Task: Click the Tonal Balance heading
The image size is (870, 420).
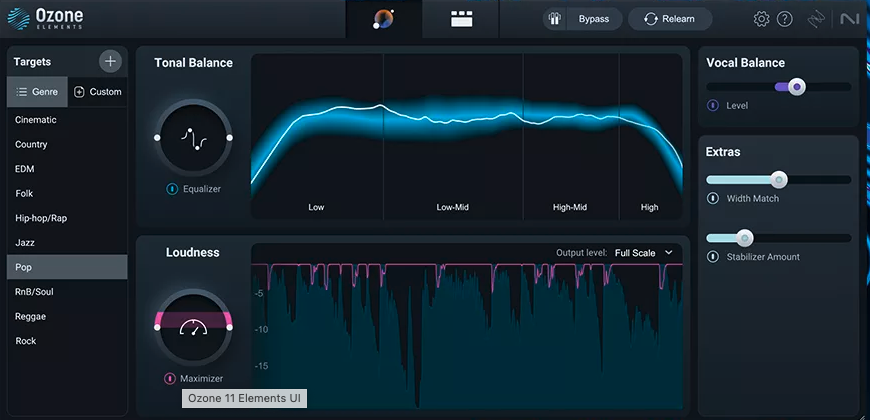Action: [x=194, y=63]
